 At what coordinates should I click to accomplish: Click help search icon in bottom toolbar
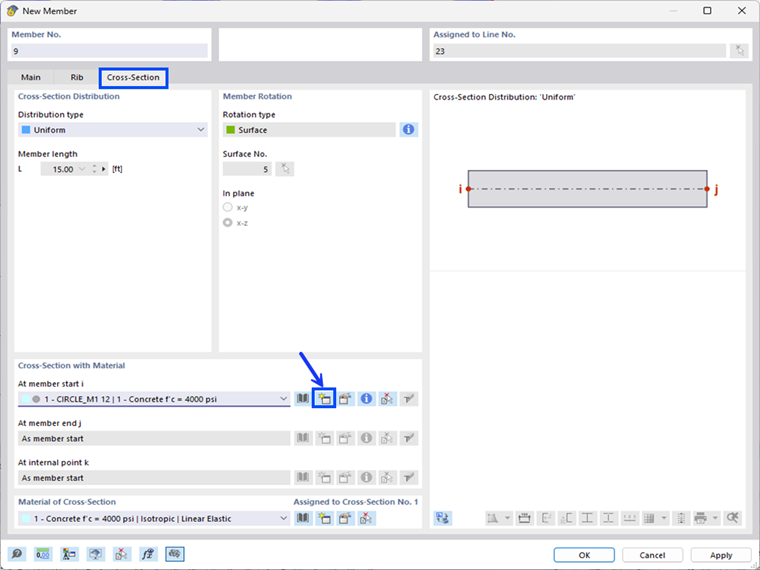tap(17, 554)
